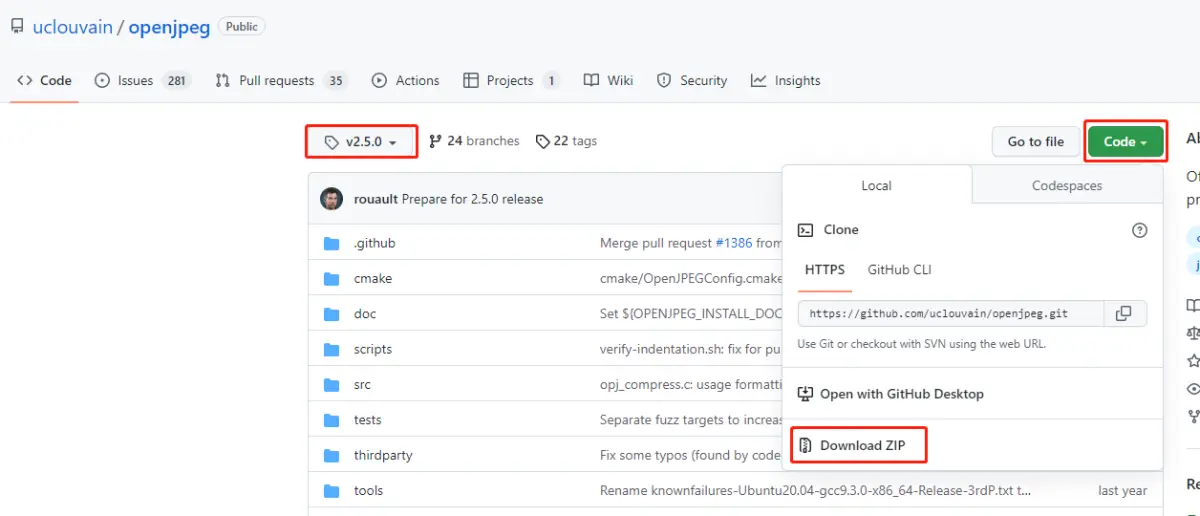Click Open with GitHub Desktop
Image resolution: width=1200 pixels, height=516 pixels.
891,394
